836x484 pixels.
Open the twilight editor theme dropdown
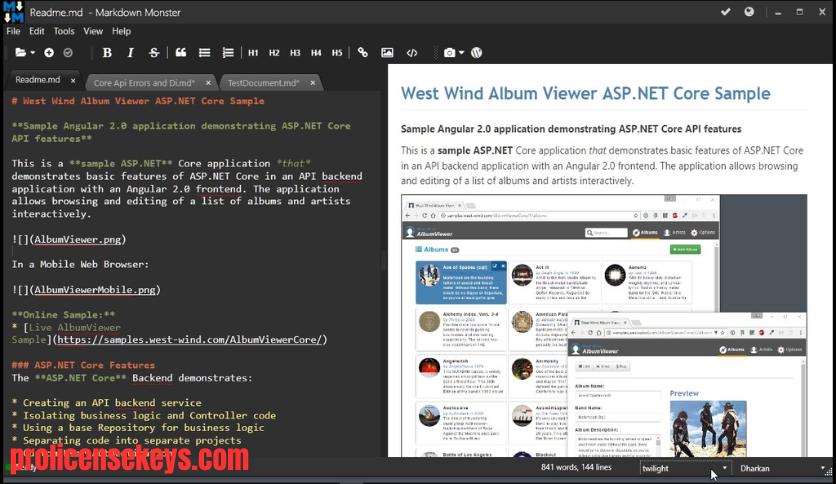coord(685,468)
